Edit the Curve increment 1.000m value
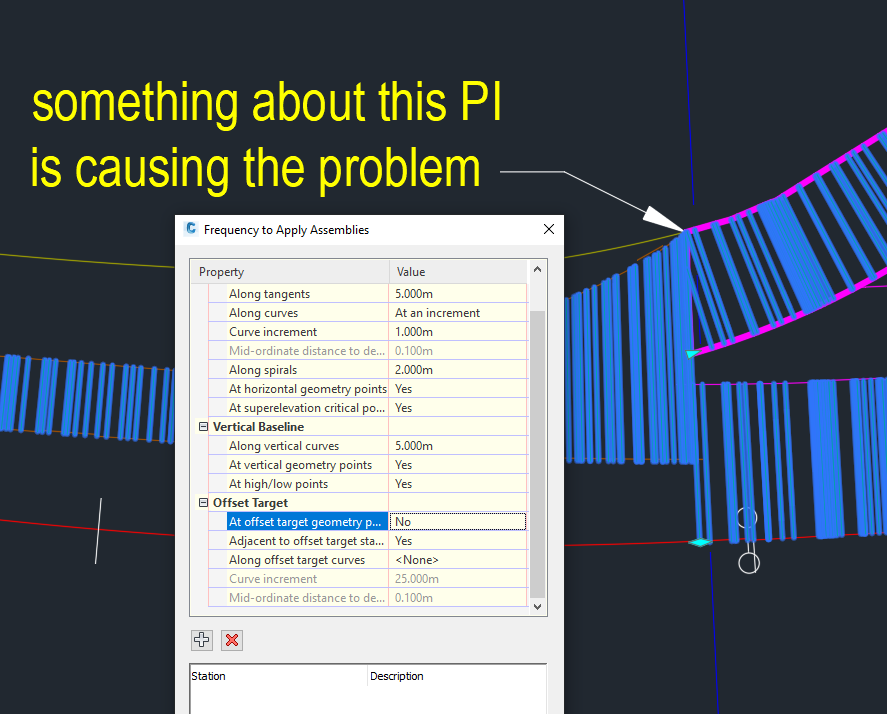887x714 pixels. click(x=458, y=332)
